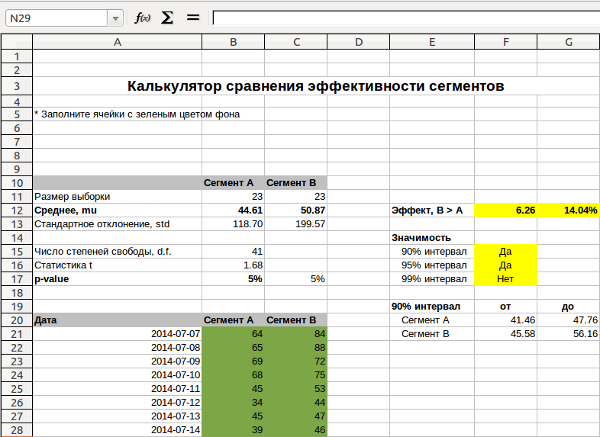Select column A header
This screenshot has height=437, width=600.
(117, 42)
